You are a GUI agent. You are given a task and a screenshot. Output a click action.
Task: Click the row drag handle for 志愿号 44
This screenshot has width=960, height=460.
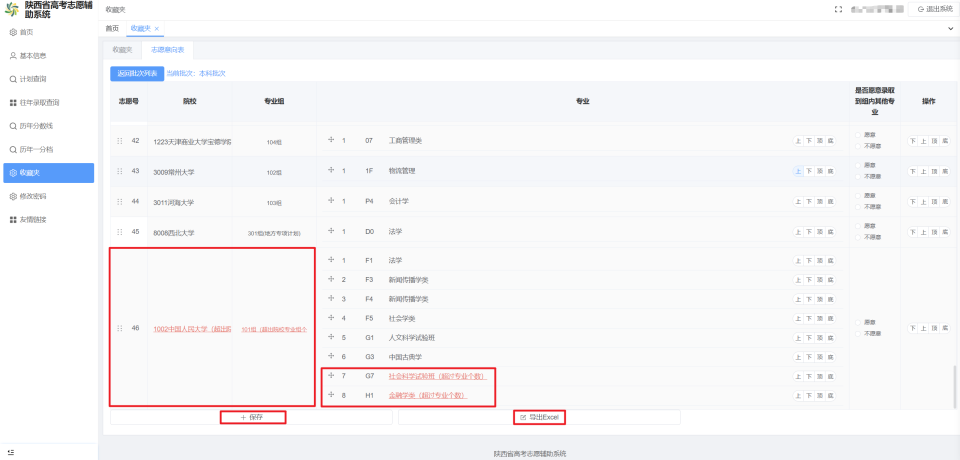120,202
